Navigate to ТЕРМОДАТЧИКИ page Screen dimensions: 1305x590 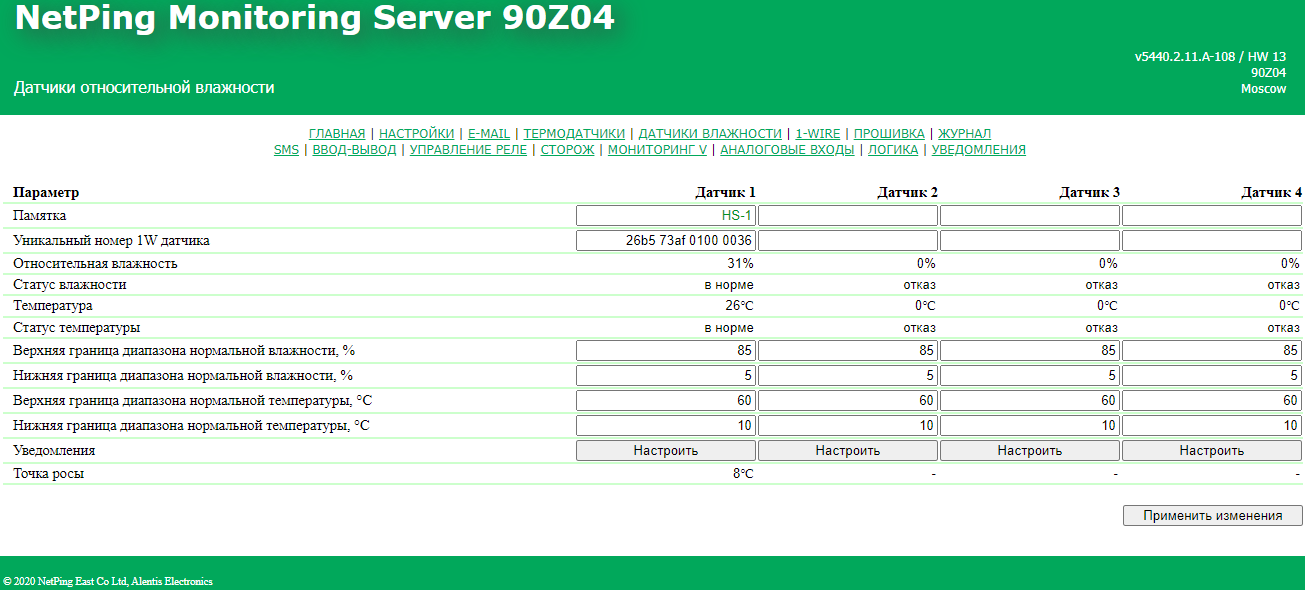(x=574, y=133)
